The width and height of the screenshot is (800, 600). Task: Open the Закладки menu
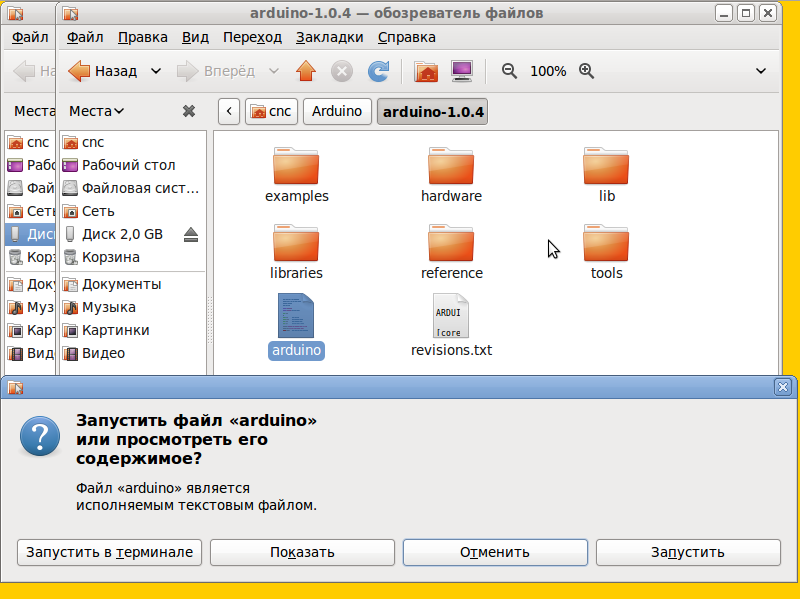tap(330, 37)
